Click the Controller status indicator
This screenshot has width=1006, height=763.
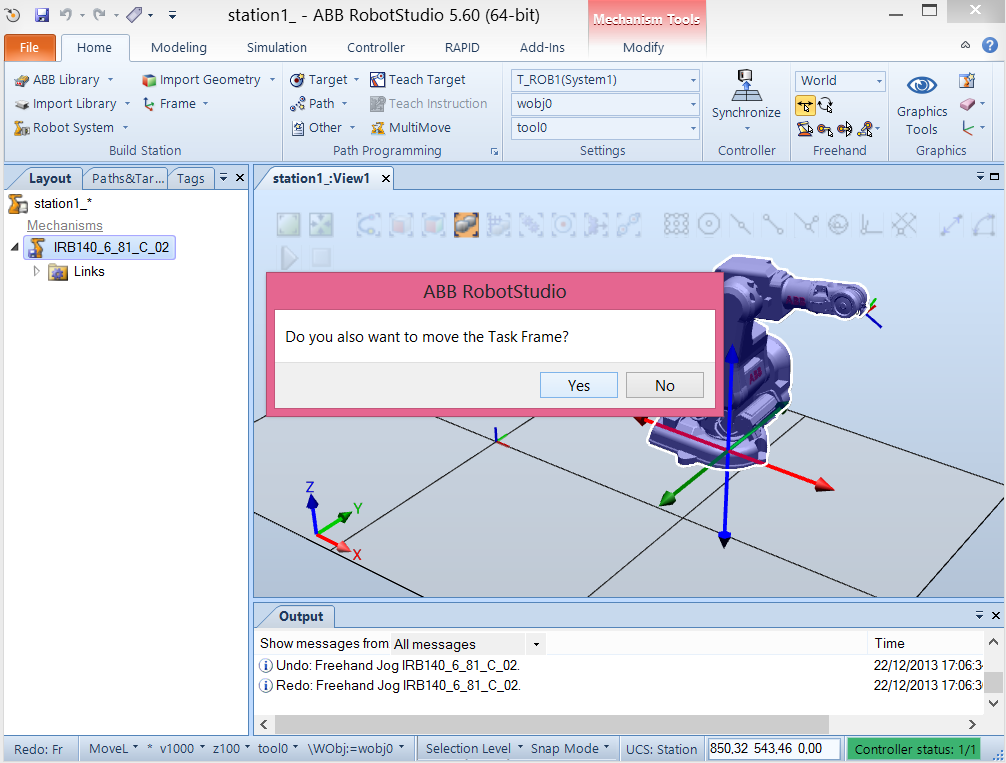tap(915, 749)
